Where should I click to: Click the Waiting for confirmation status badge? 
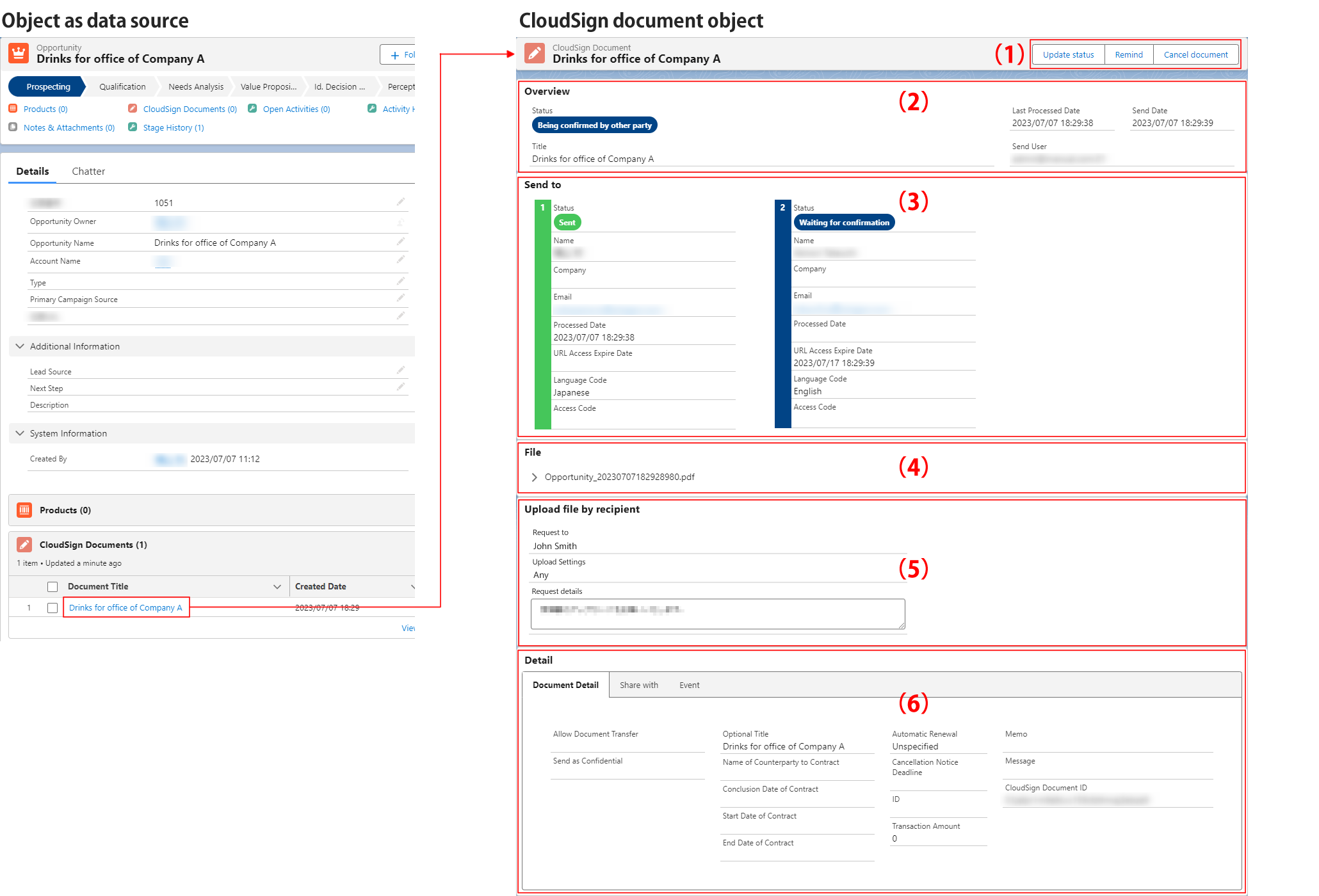844,223
